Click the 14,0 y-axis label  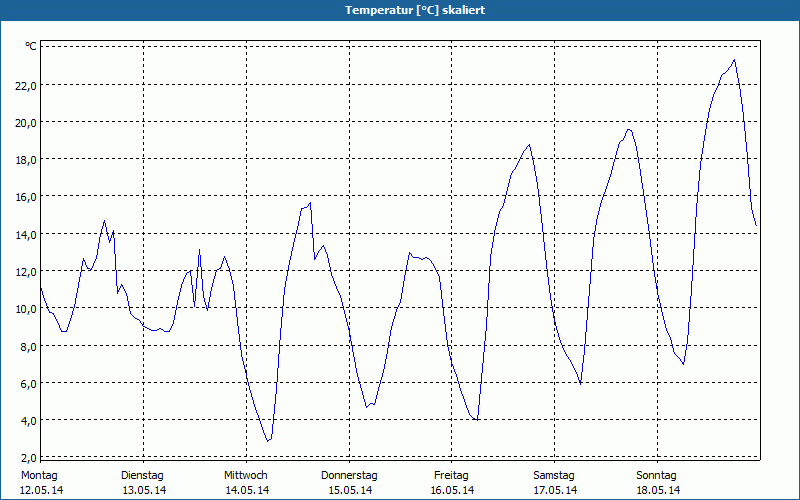point(25,234)
